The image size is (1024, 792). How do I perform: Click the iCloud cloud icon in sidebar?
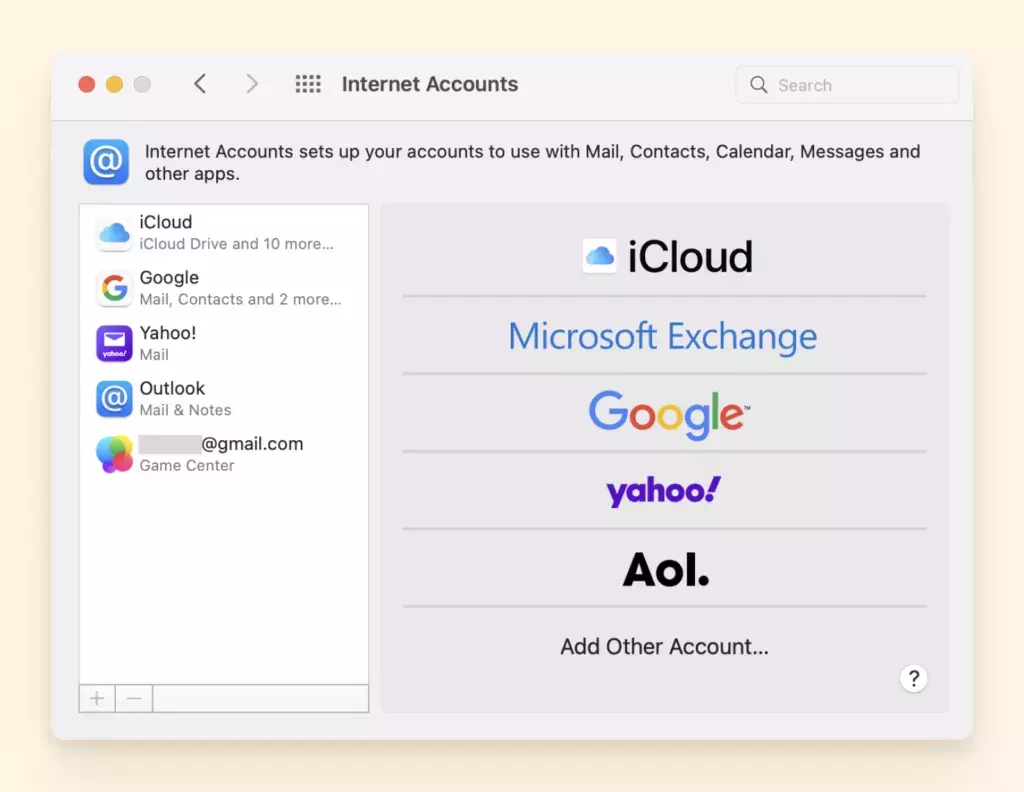114,232
